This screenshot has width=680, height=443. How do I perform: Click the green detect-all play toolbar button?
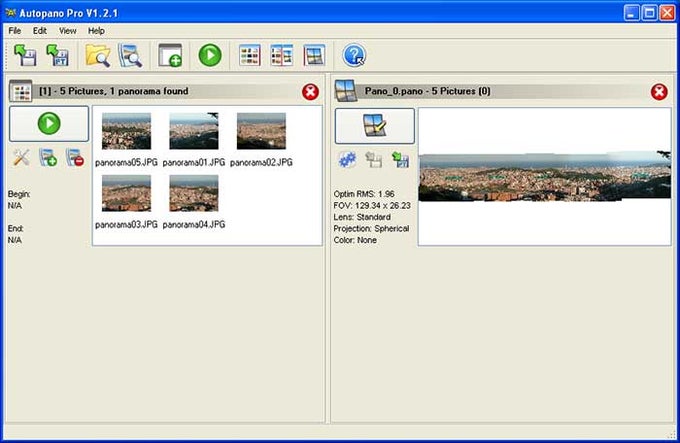coord(210,55)
